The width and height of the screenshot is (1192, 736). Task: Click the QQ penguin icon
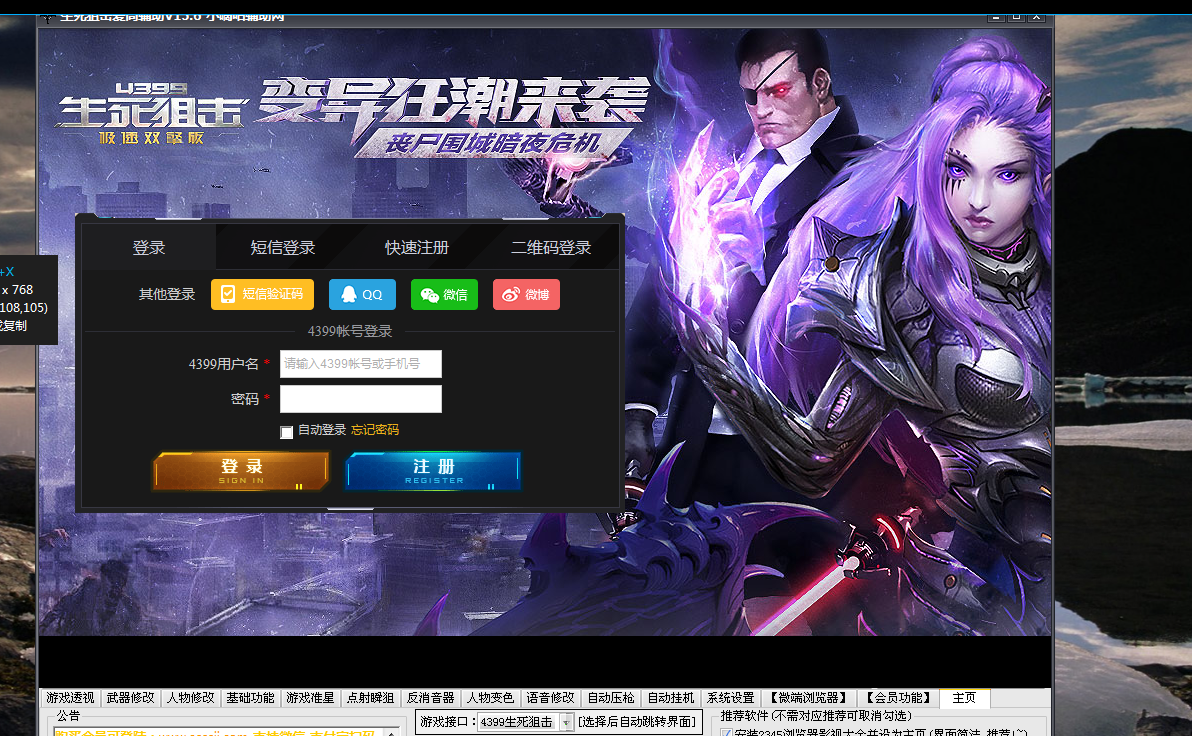349,294
